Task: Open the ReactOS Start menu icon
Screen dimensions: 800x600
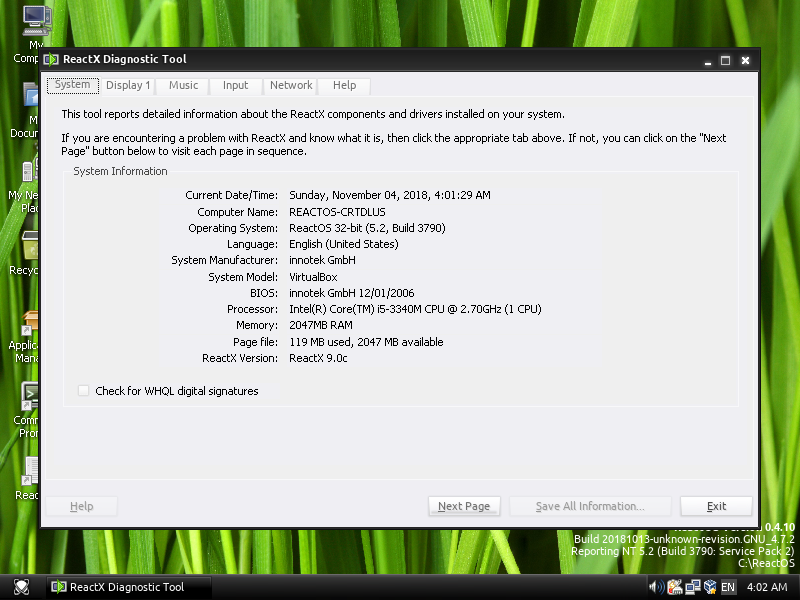Action: [21, 587]
